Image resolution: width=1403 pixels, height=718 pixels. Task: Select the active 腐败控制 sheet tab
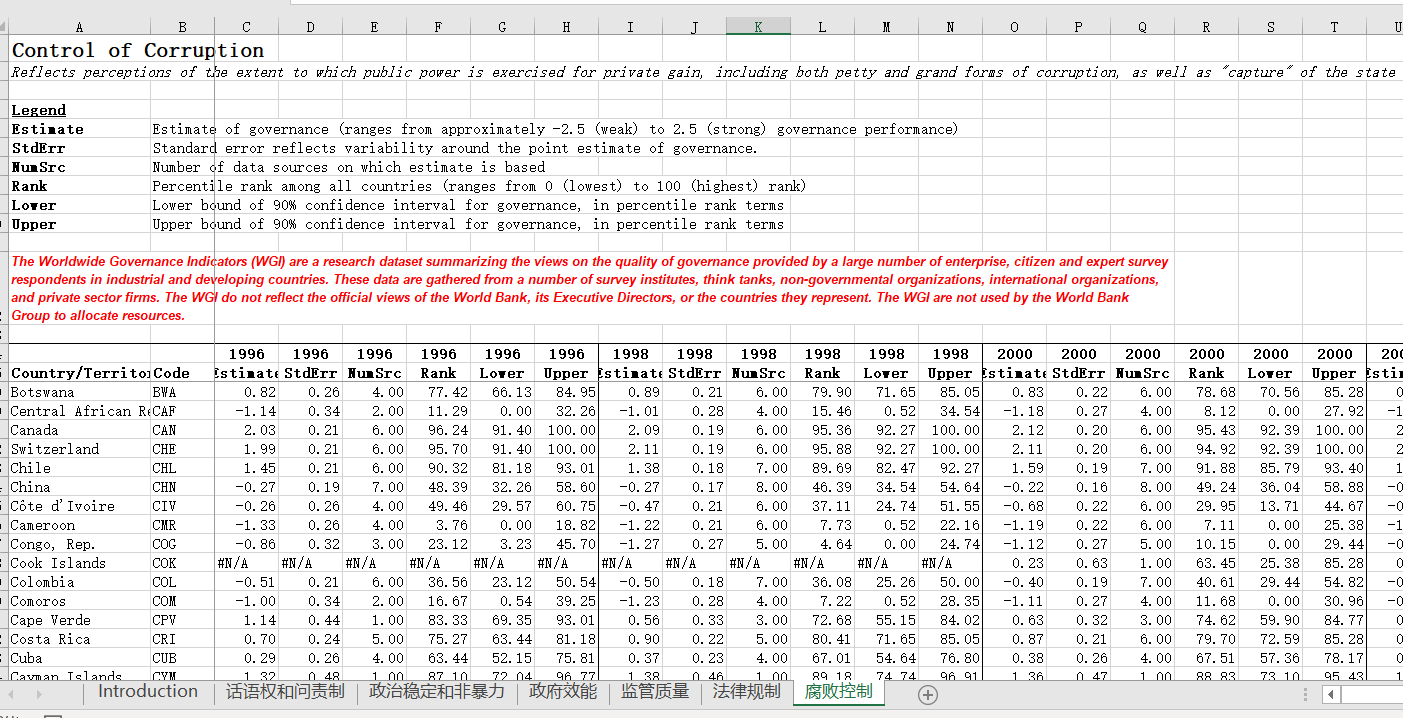[839, 691]
